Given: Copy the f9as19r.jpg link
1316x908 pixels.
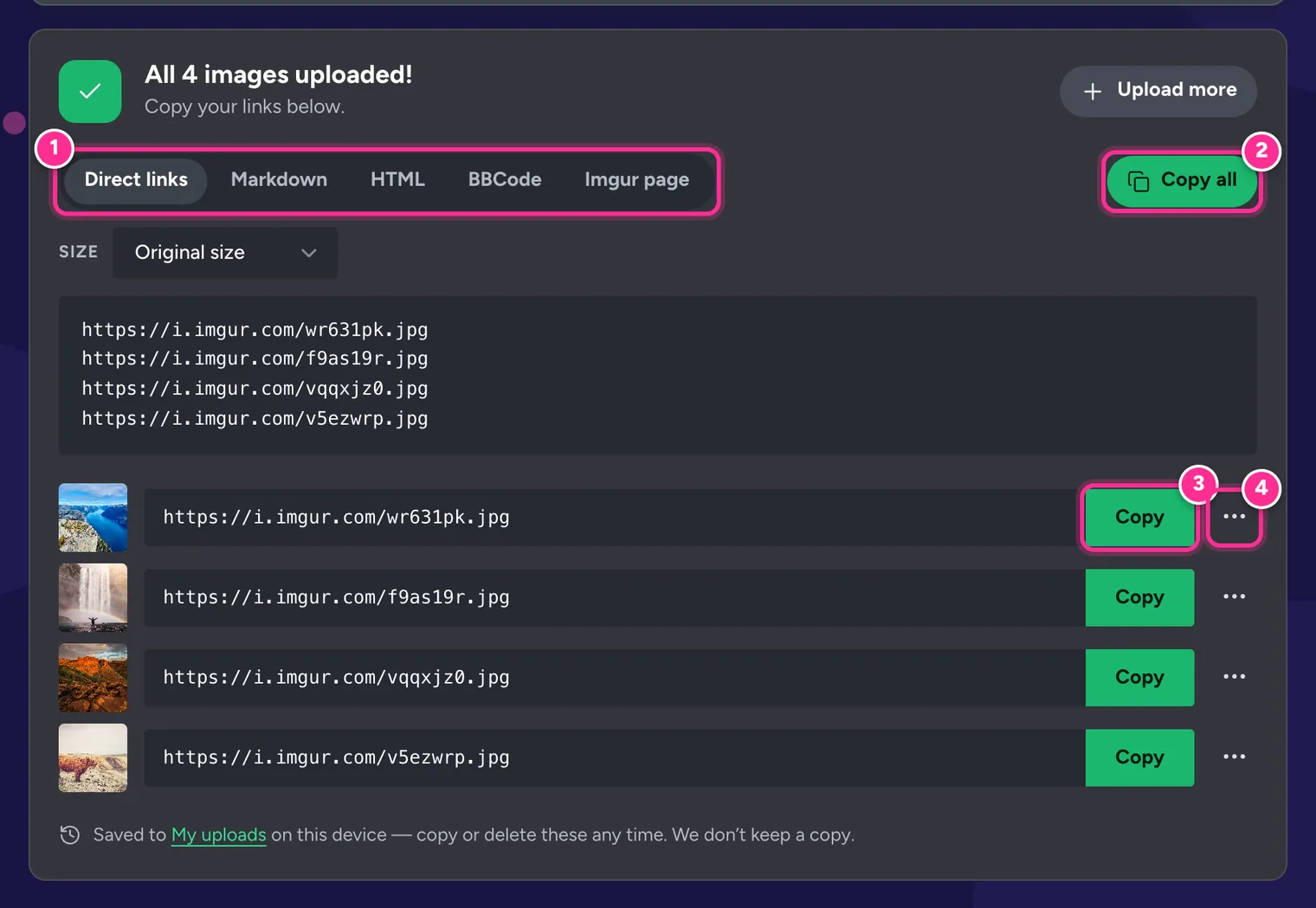Looking at the screenshot, I should (1139, 597).
